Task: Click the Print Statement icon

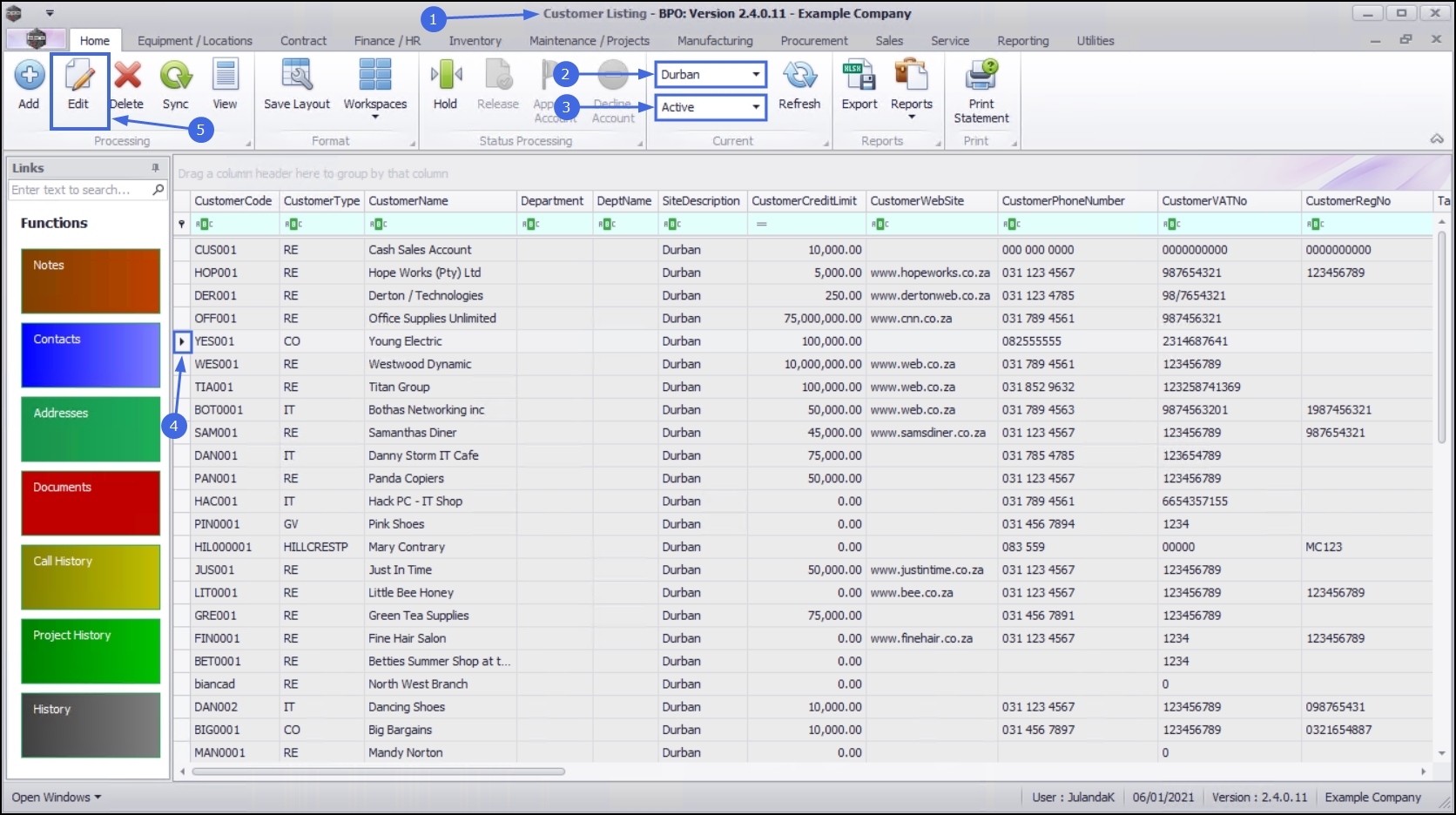Action: (x=981, y=76)
